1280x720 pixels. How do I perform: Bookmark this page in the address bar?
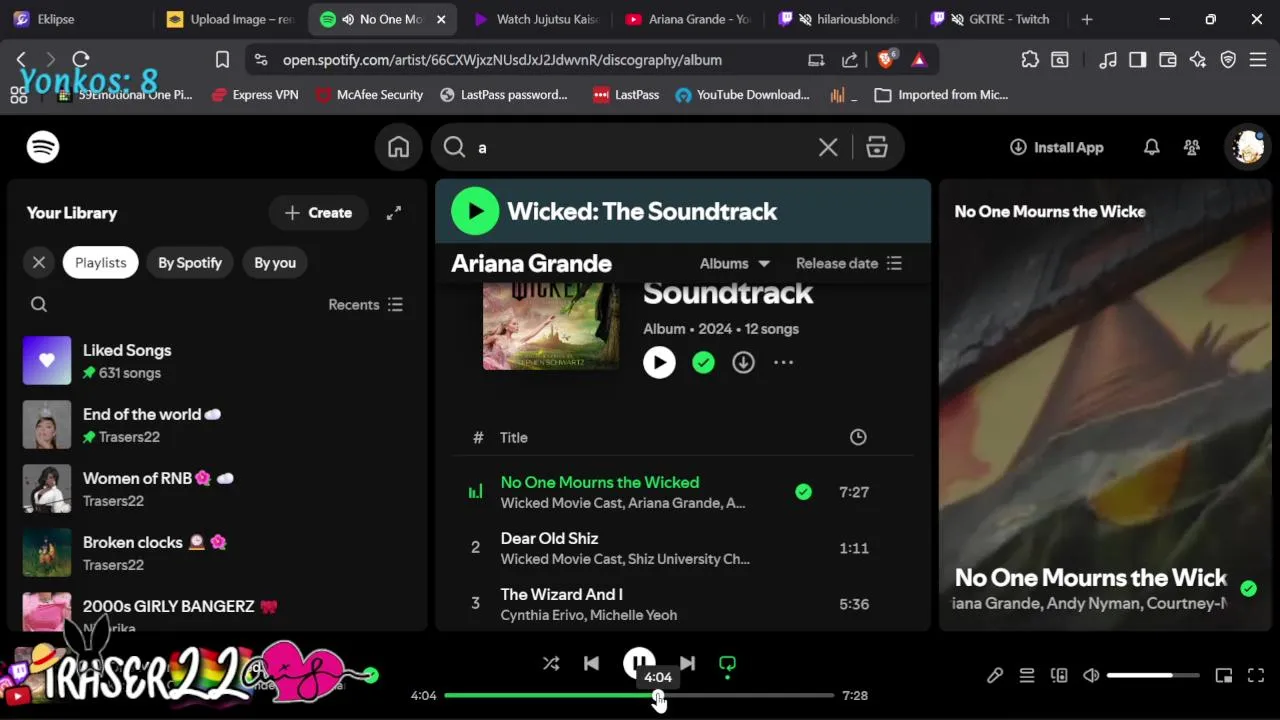pos(222,60)
